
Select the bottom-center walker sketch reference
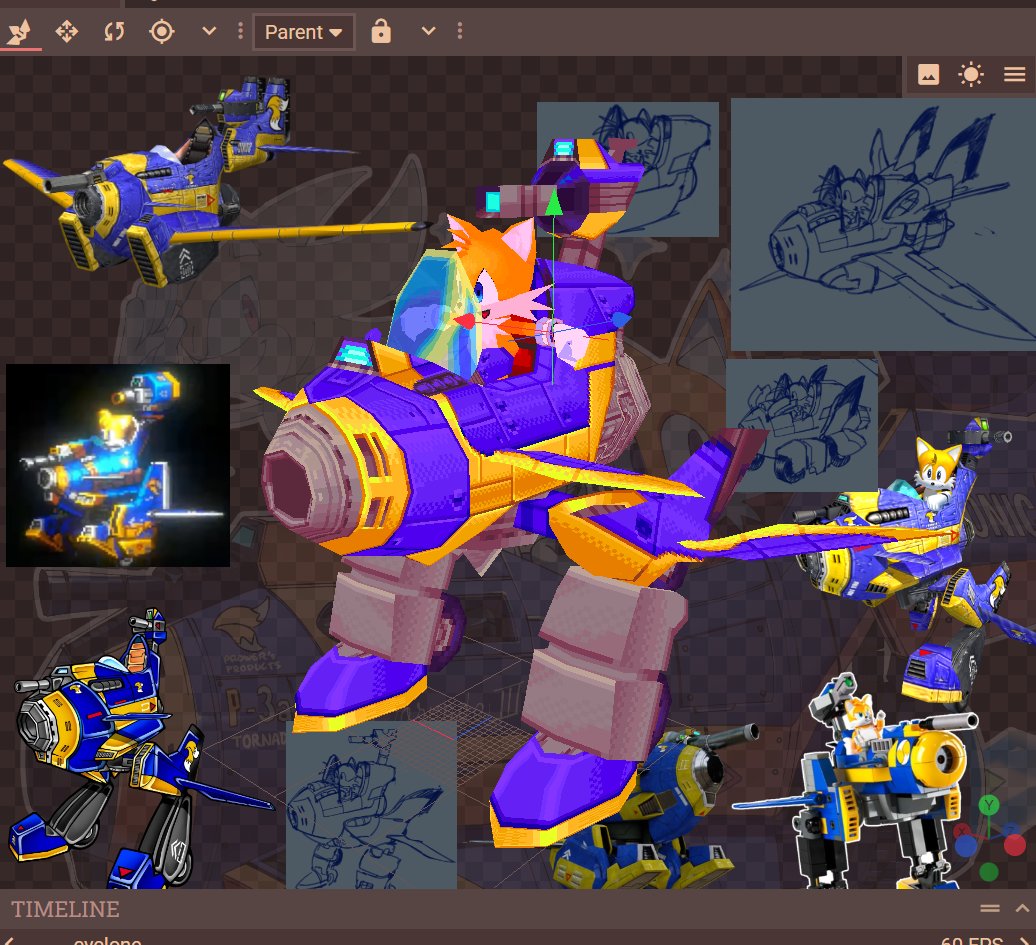[371, 805]
